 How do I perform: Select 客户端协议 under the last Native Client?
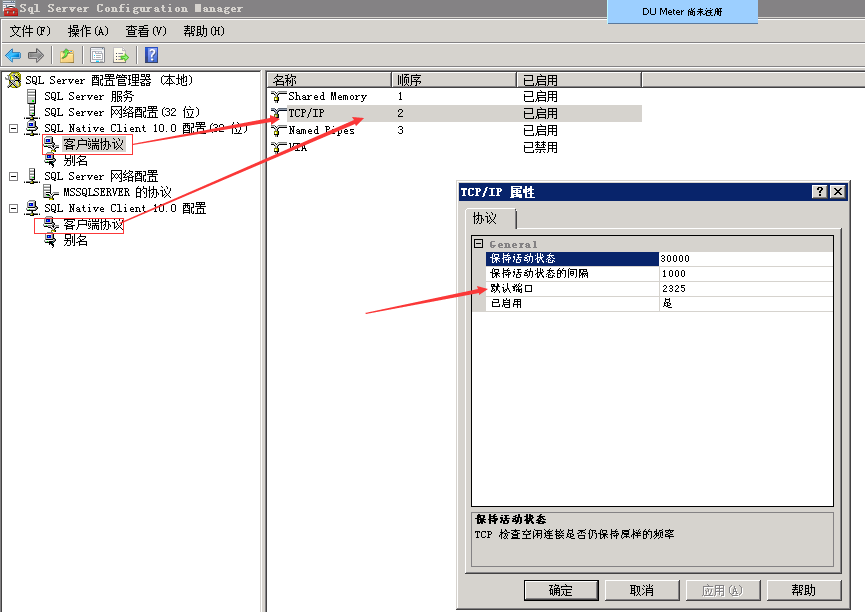(x=93, y=225)
